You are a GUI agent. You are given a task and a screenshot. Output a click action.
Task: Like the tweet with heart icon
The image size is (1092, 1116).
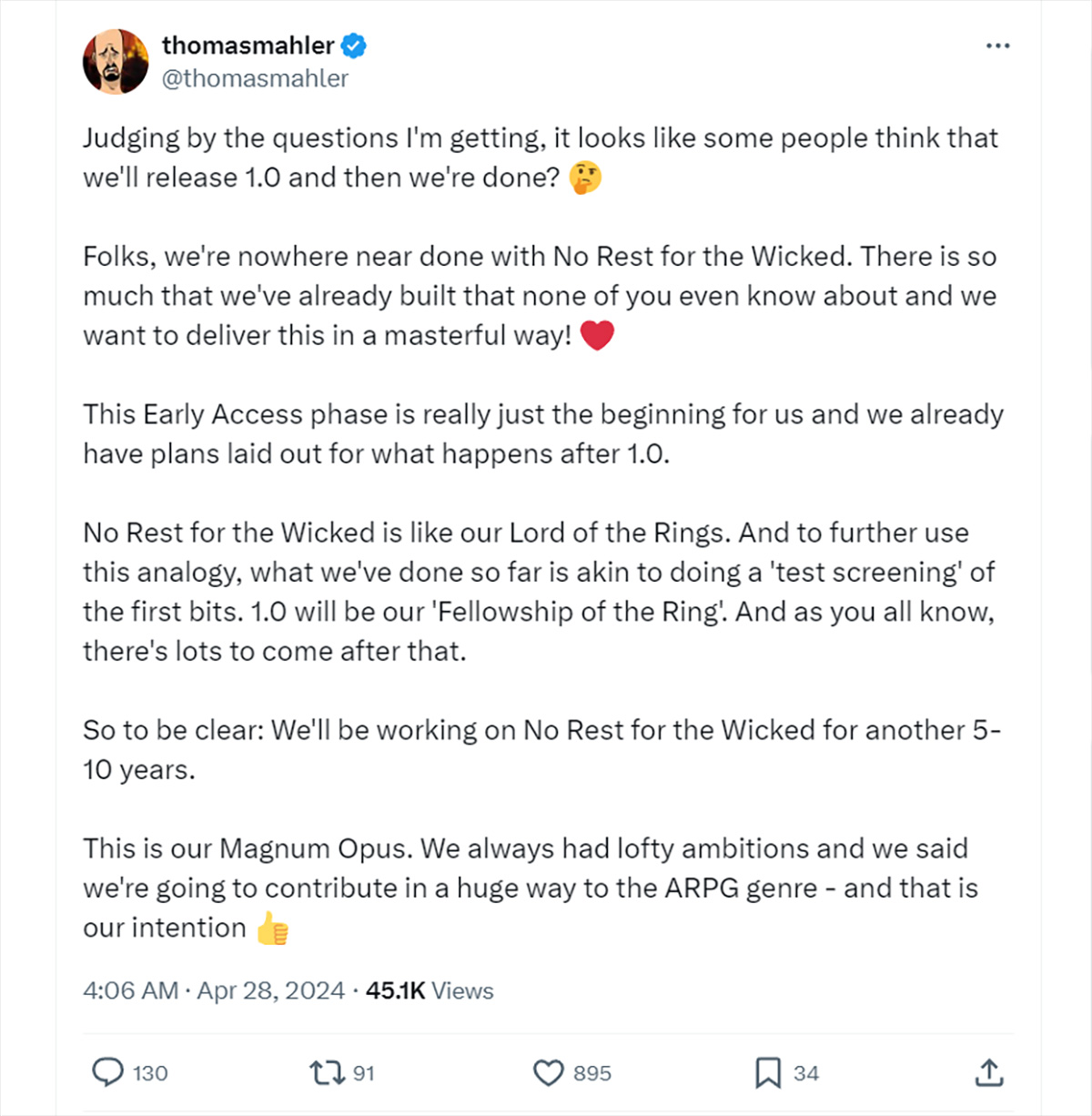coord(548,1073)
